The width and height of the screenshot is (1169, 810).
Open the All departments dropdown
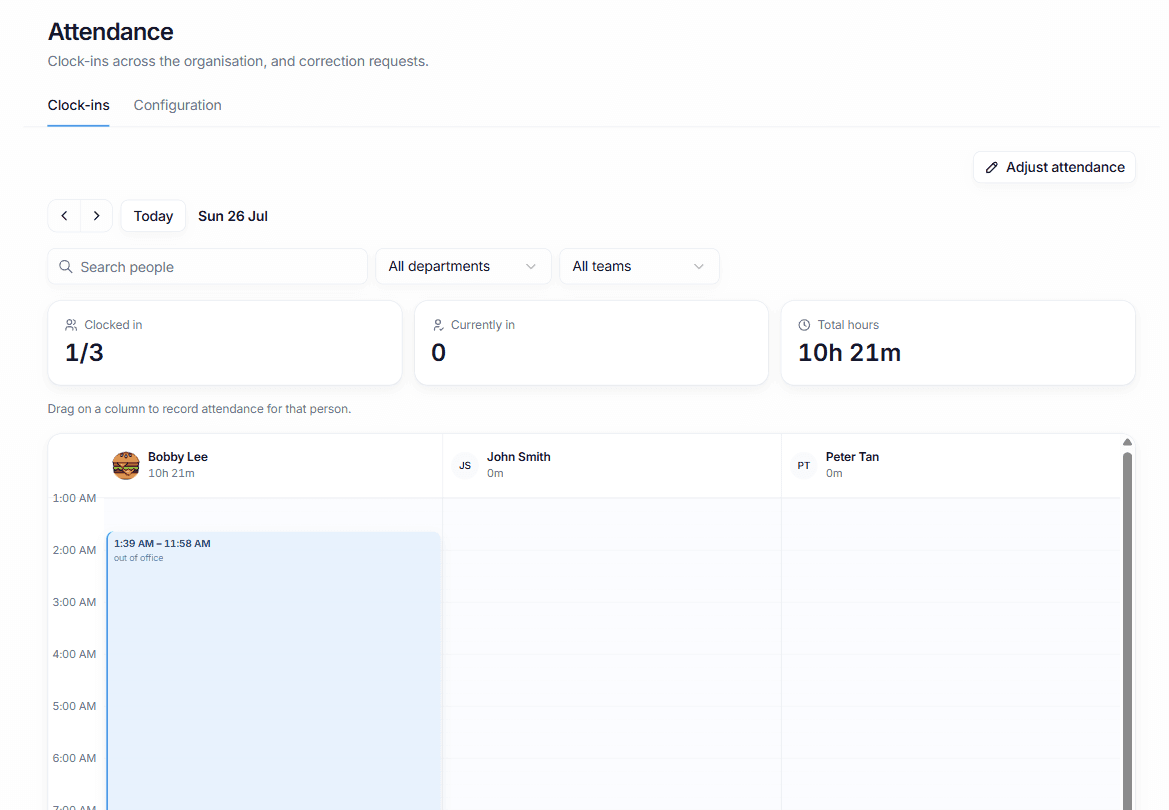click(x=463, y=266)
